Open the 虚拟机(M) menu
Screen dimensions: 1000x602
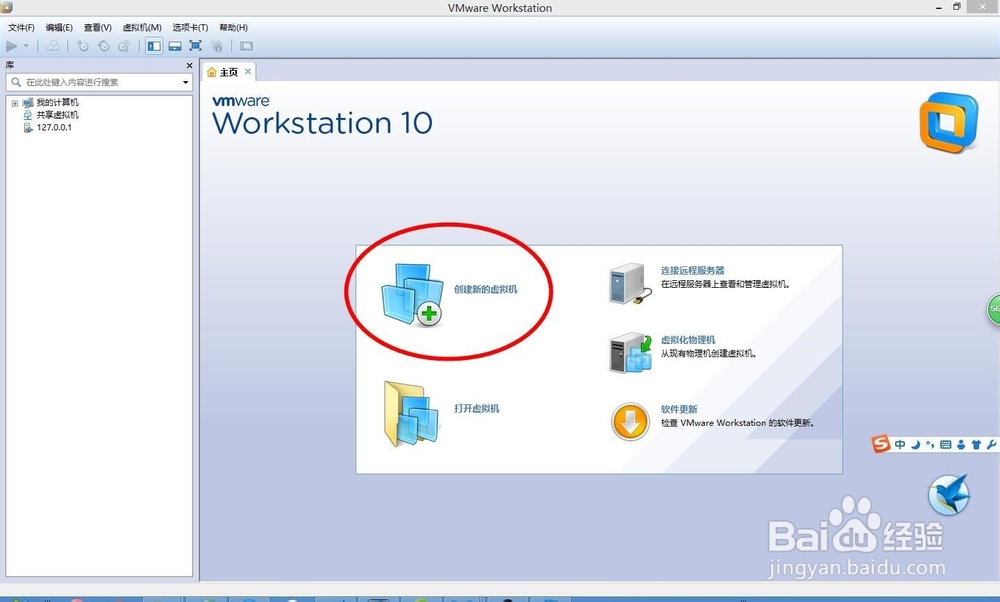click(142, 27)
